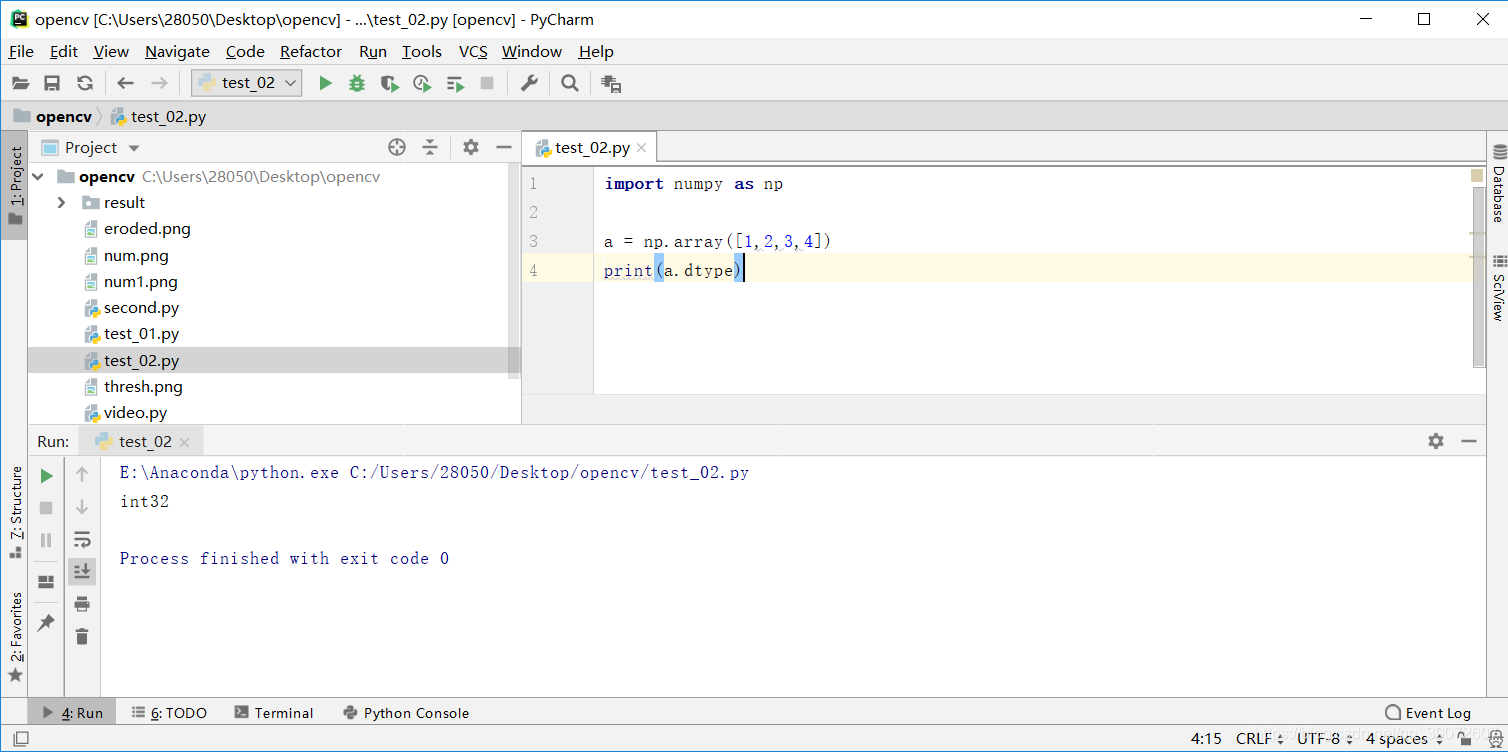This screenshot has width=1508, height=752.
Task: Click the toolbar icon next to Search Everywhere
Action: click(611, 84)
